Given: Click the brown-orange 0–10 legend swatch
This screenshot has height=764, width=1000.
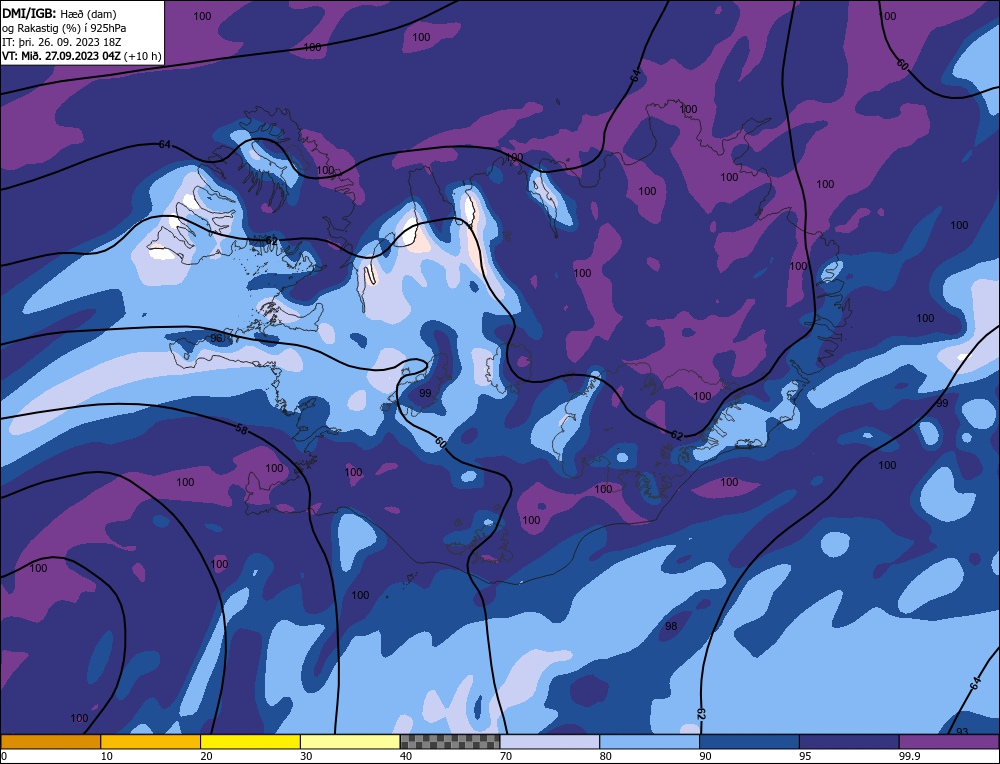Looking at the screenshot, I should click(x=50, y=741).
